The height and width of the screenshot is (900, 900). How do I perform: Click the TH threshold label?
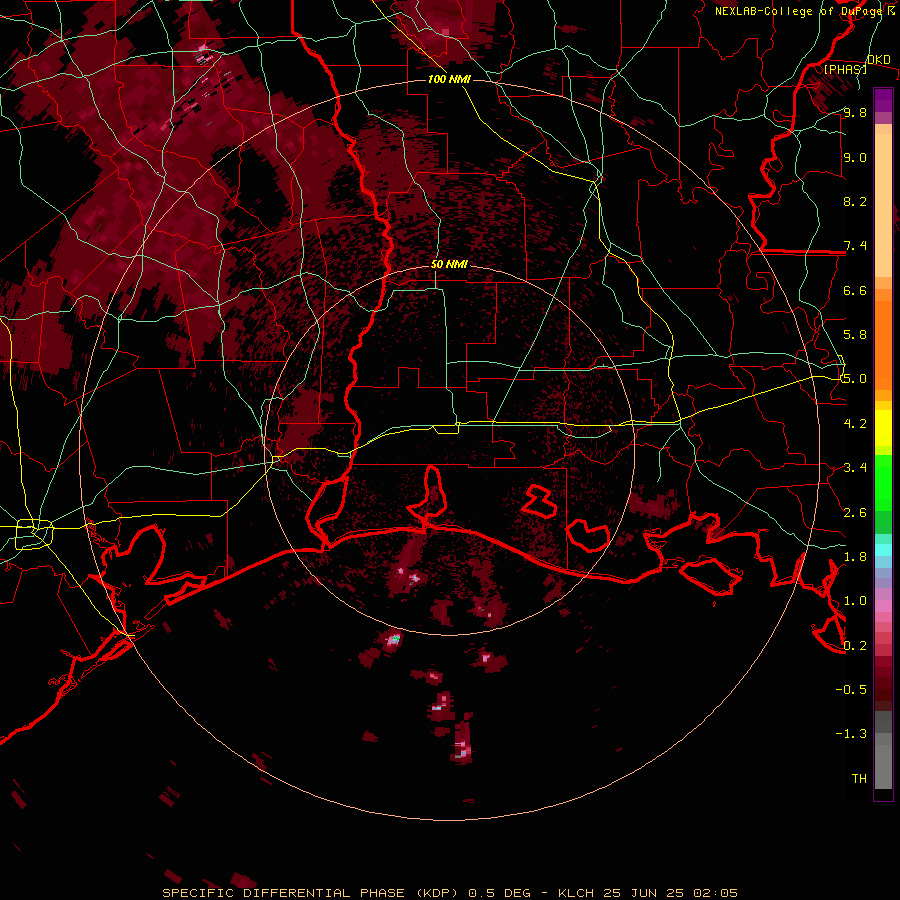[x=859, y=779]
